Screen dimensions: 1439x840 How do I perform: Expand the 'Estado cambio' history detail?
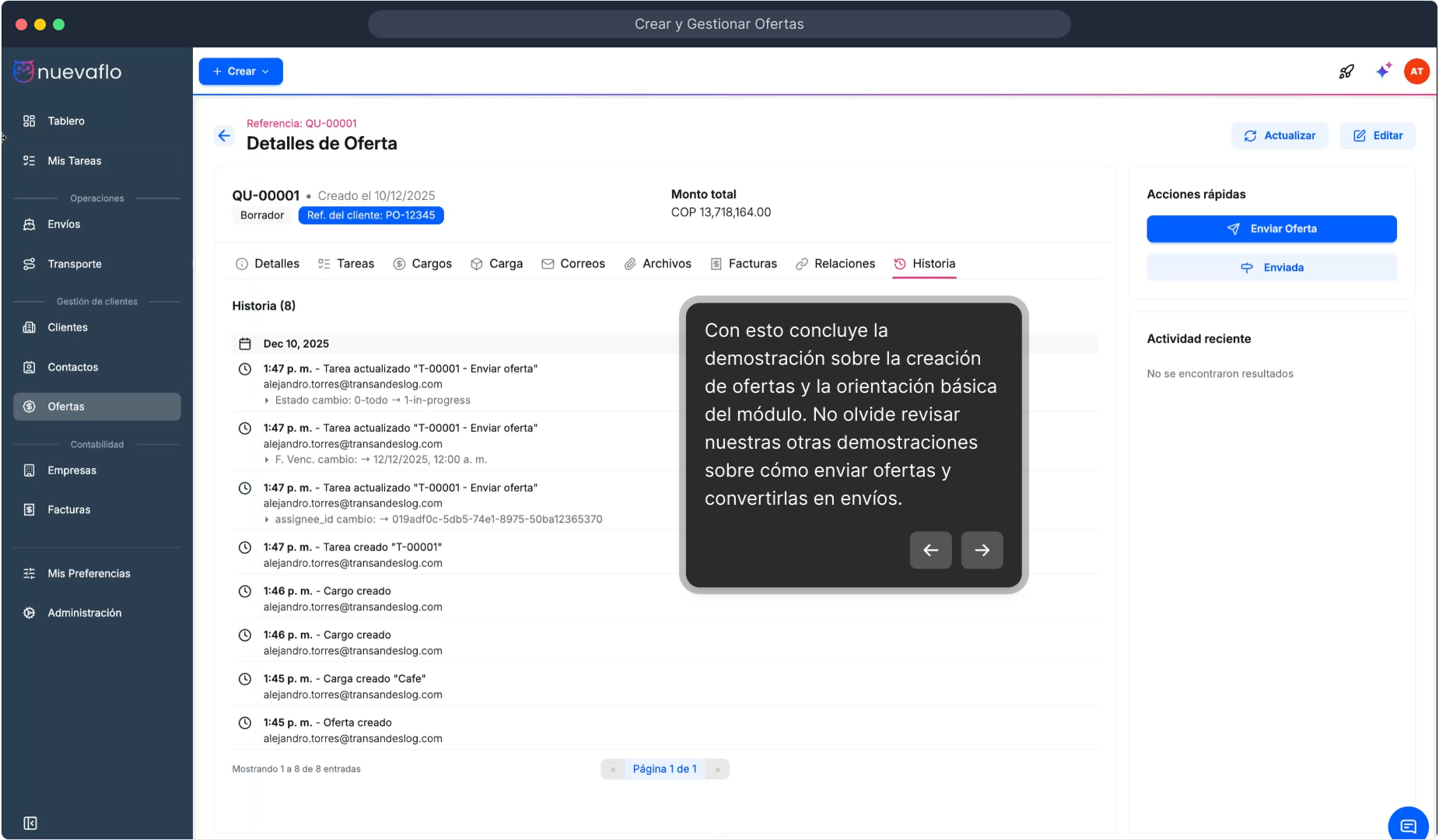[x=267, y=401]
